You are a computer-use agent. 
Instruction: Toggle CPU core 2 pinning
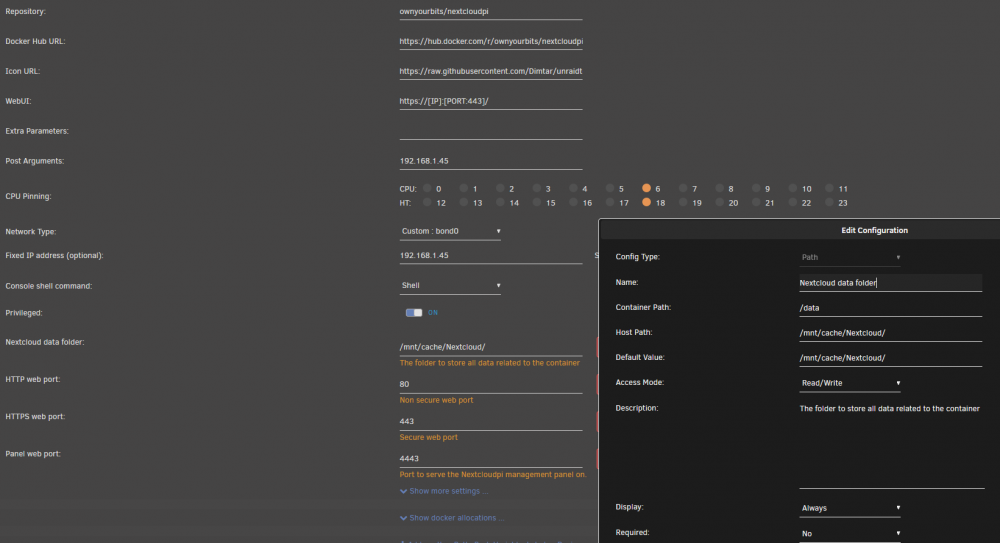pyautogui.click(x=501, y=188)
